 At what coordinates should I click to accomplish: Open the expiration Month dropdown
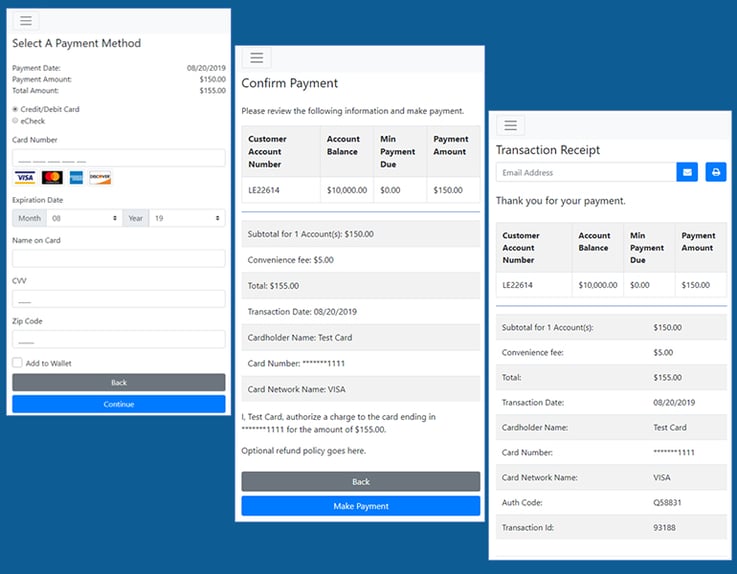pyautogui.click(x=84, y=218)
